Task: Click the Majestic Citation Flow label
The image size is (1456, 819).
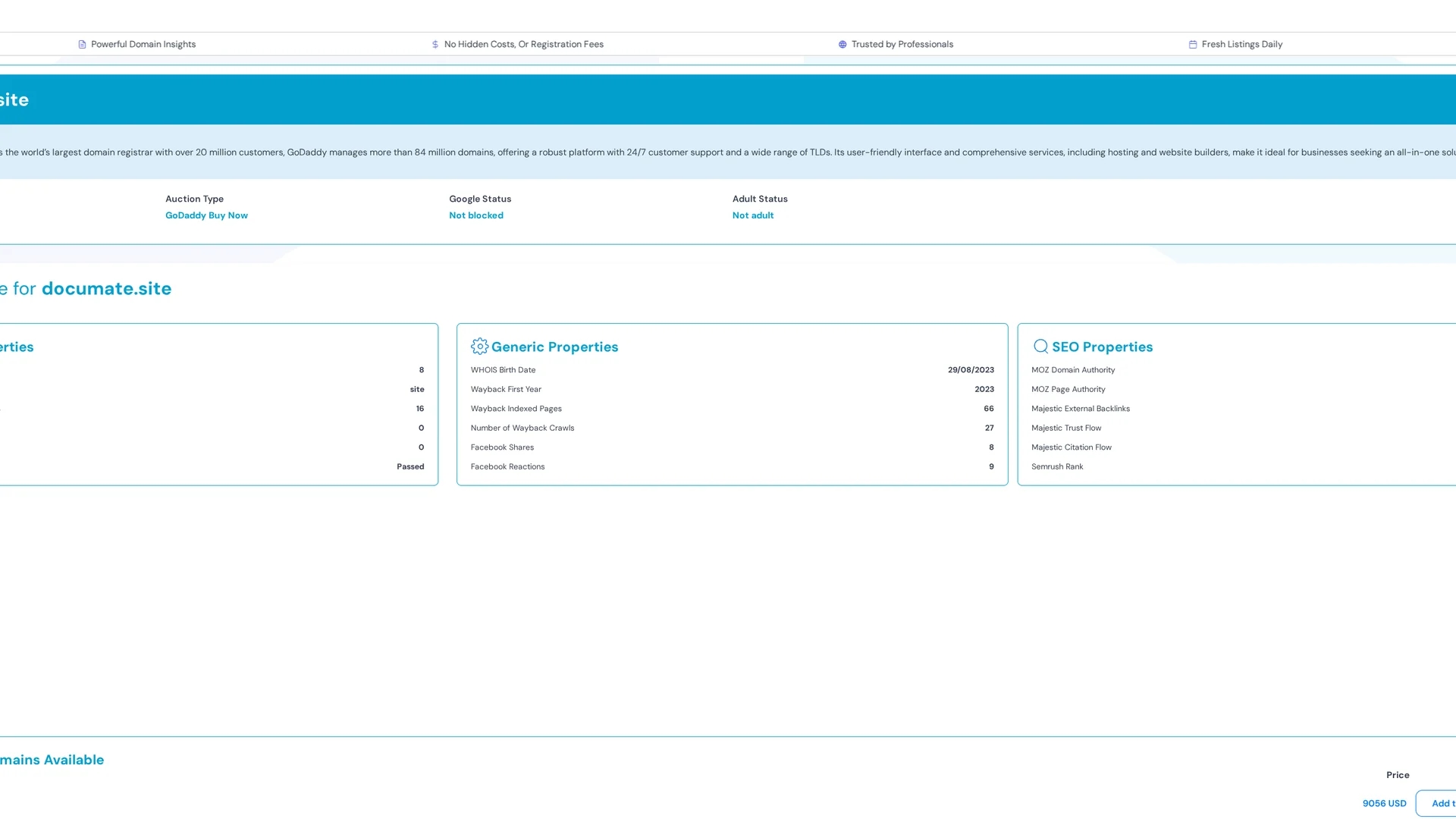Action: pyautogui.click(x=1072, y=447)
